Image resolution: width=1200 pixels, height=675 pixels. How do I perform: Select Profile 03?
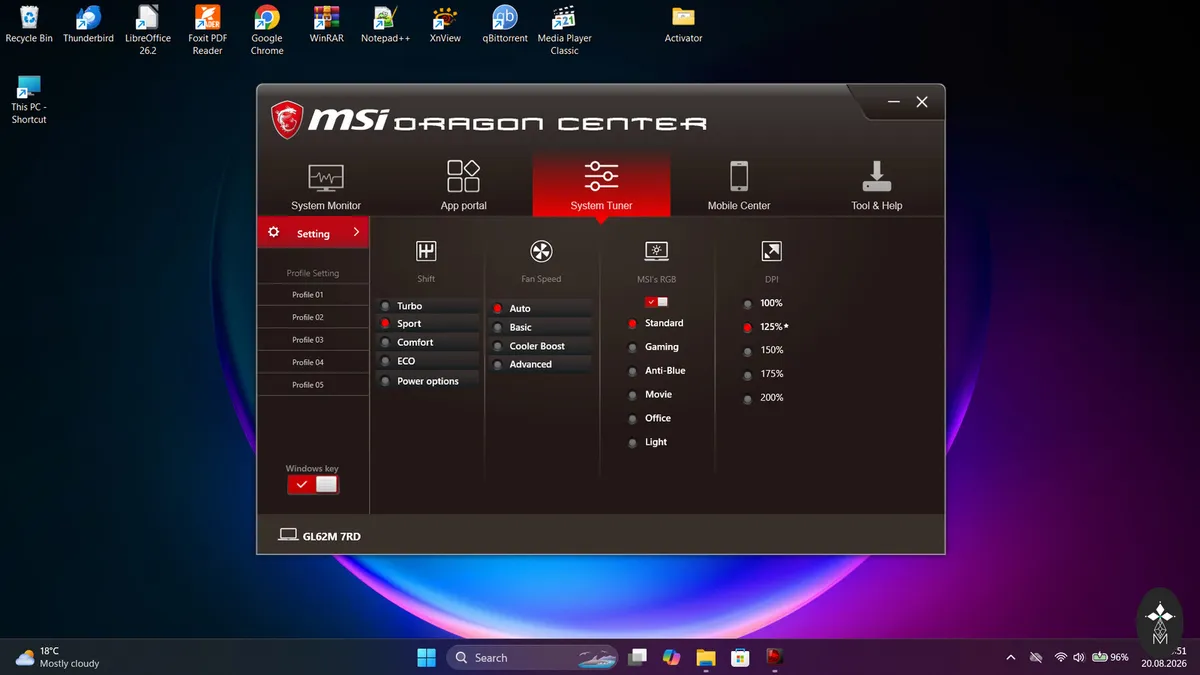[x=313, y=340]
